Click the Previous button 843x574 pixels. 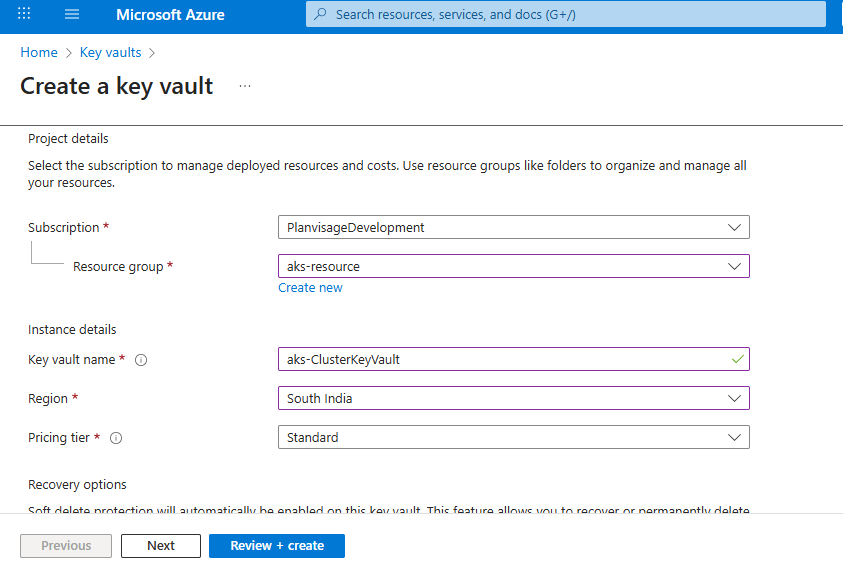[x=66, y=546]
